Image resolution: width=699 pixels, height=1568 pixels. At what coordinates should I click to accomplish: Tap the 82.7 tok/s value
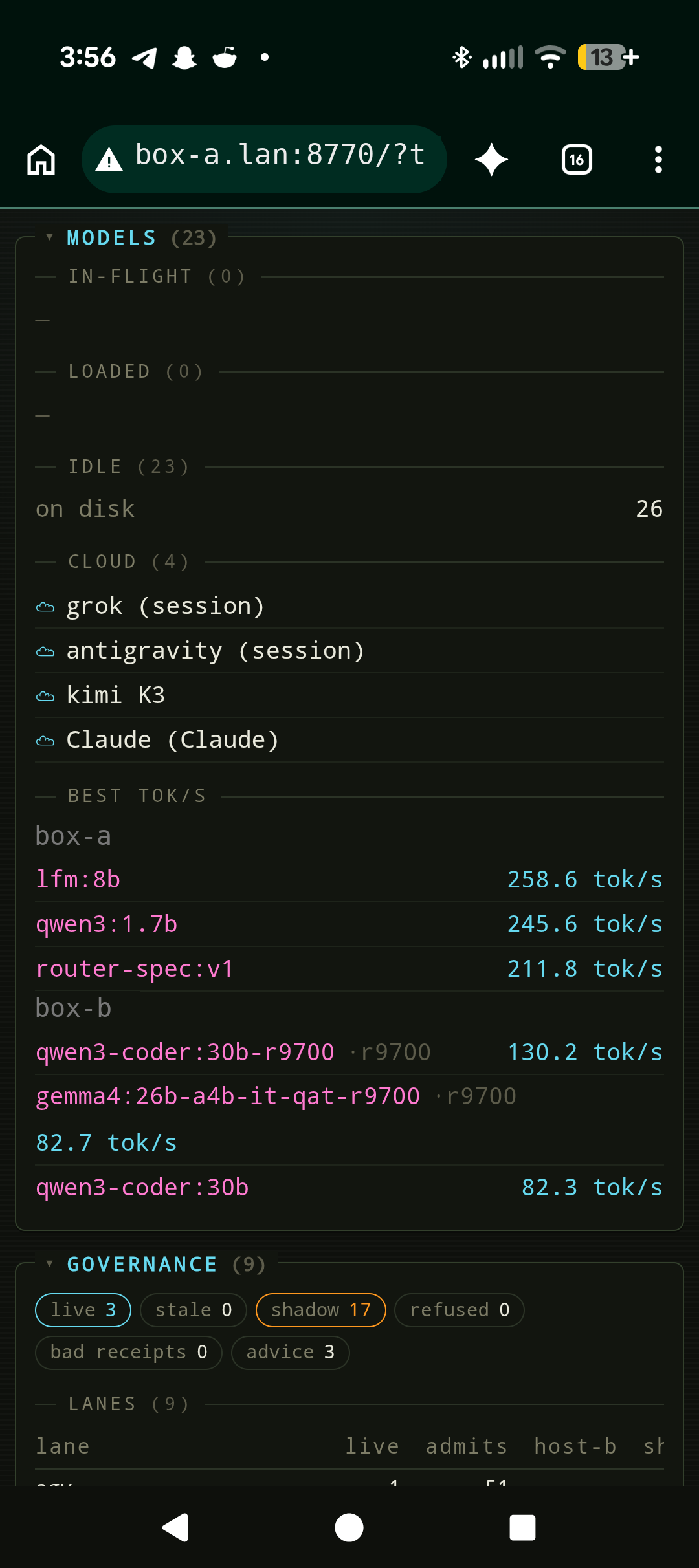point(107,1143)
